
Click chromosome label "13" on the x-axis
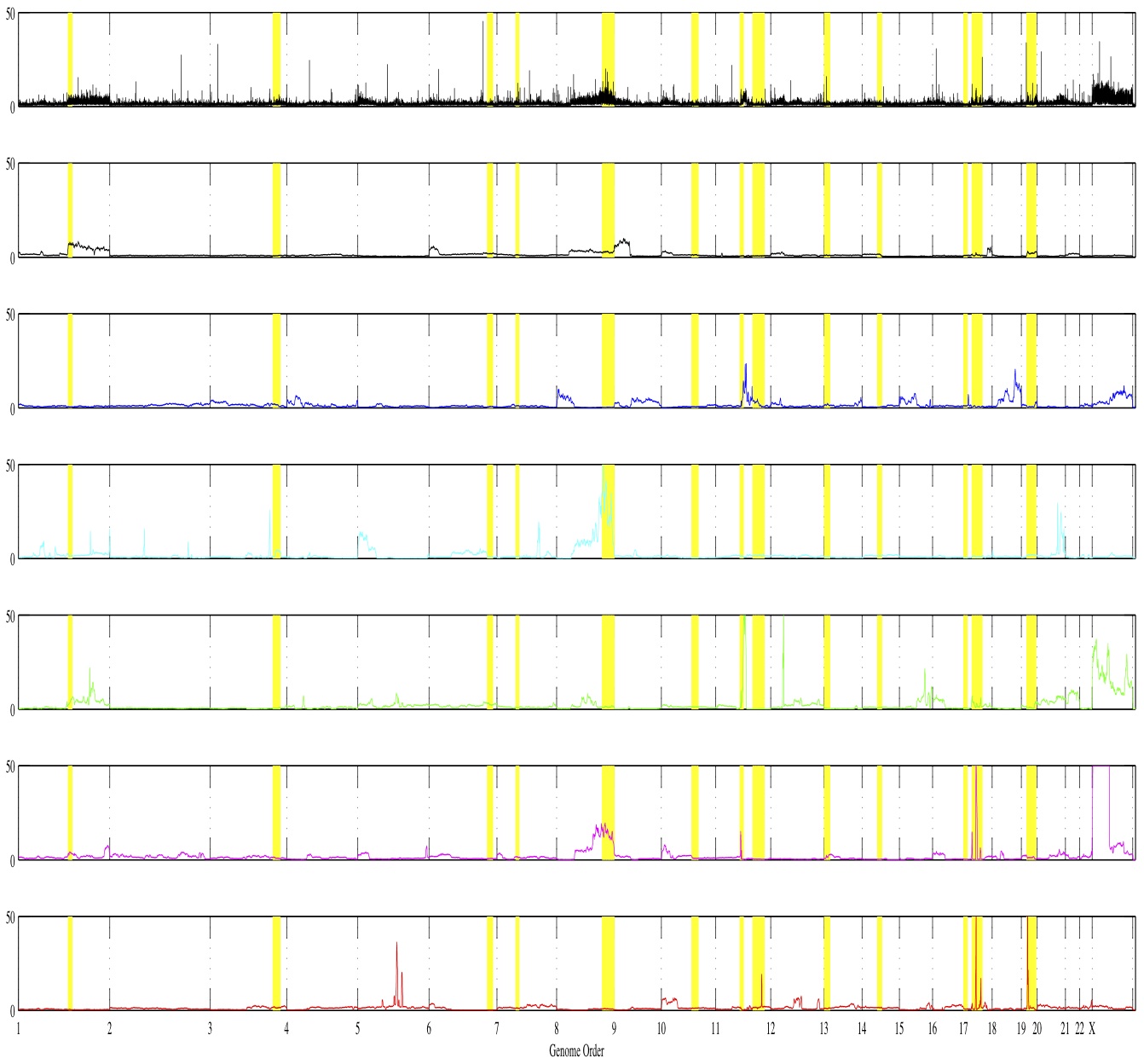(823, 1028)
